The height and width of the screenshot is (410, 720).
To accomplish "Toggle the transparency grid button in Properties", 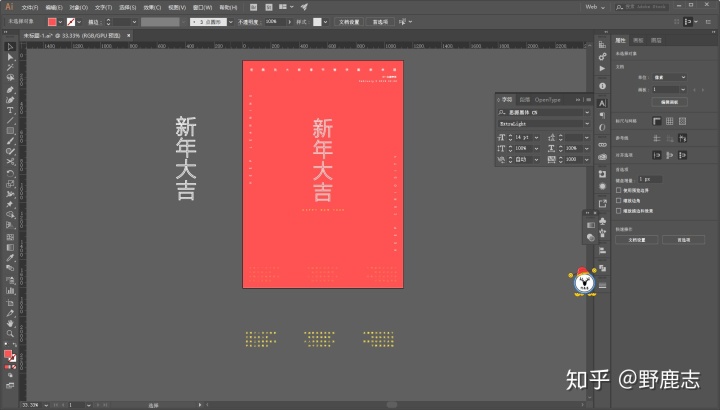I will tap(683, 121).
